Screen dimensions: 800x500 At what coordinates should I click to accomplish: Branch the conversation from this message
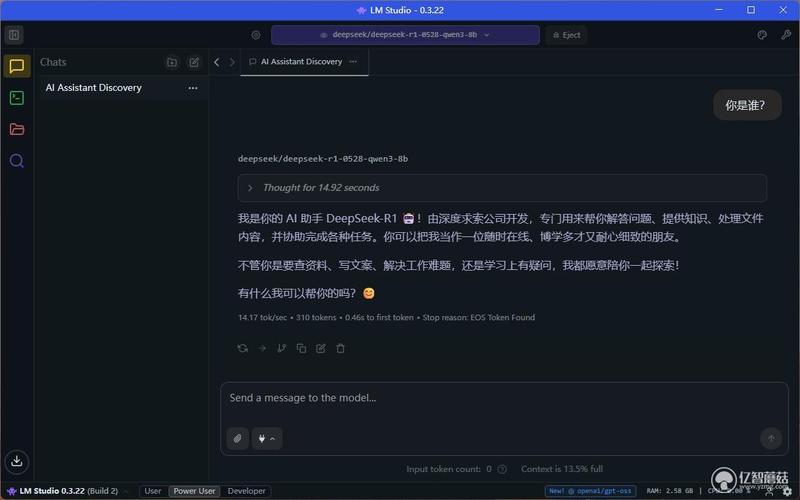[x=281, y=348]
